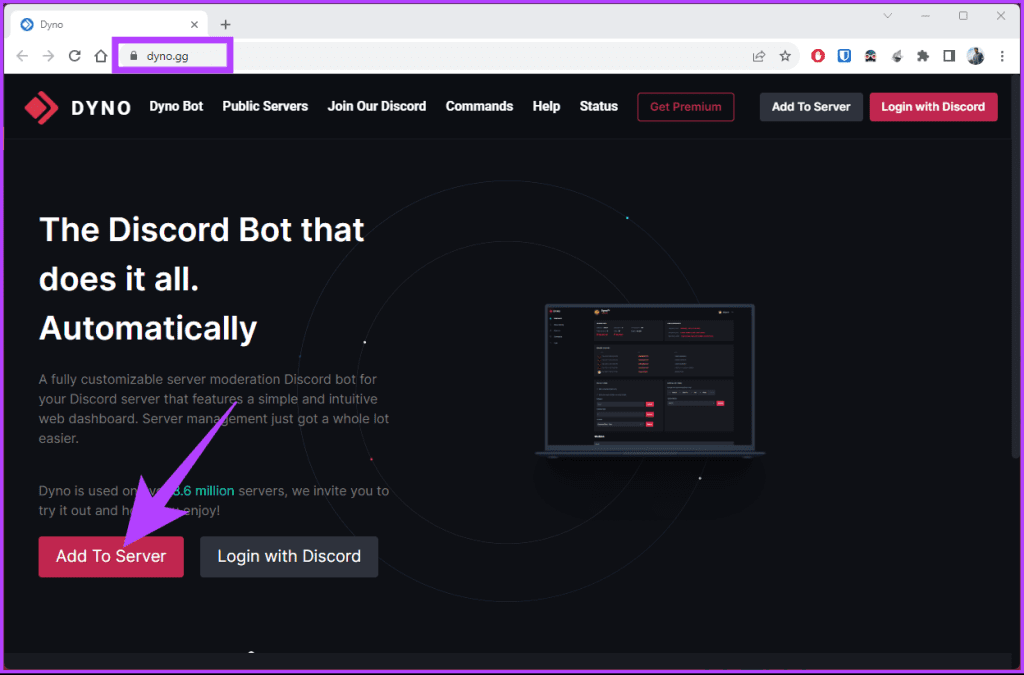
Task: Click the 3.6 million servers link
Action: [x=203, y=490]
